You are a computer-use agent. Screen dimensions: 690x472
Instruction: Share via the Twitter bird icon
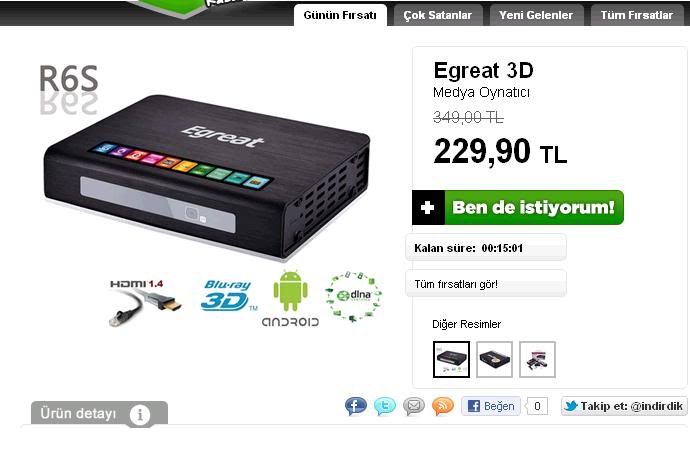coord(385,406)
